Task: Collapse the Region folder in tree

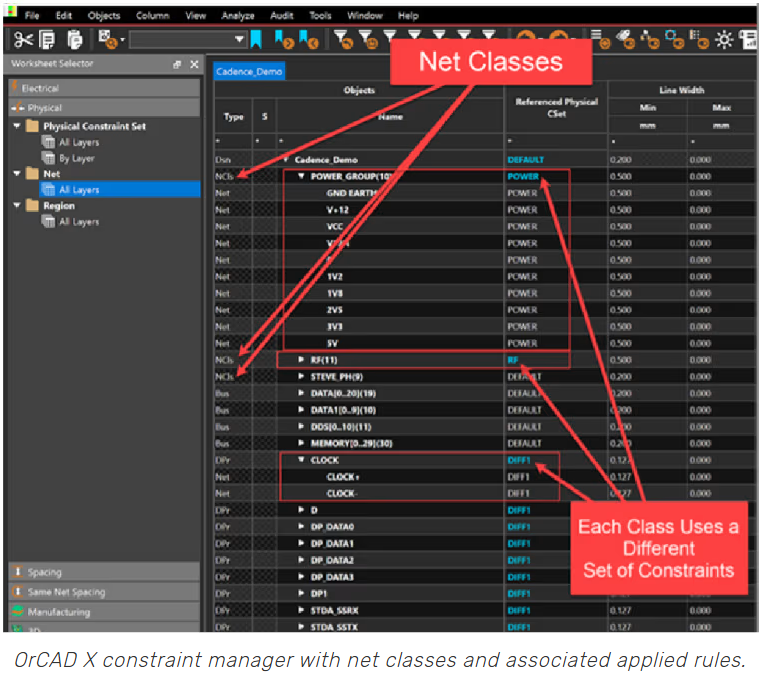Action: (17, 205)
